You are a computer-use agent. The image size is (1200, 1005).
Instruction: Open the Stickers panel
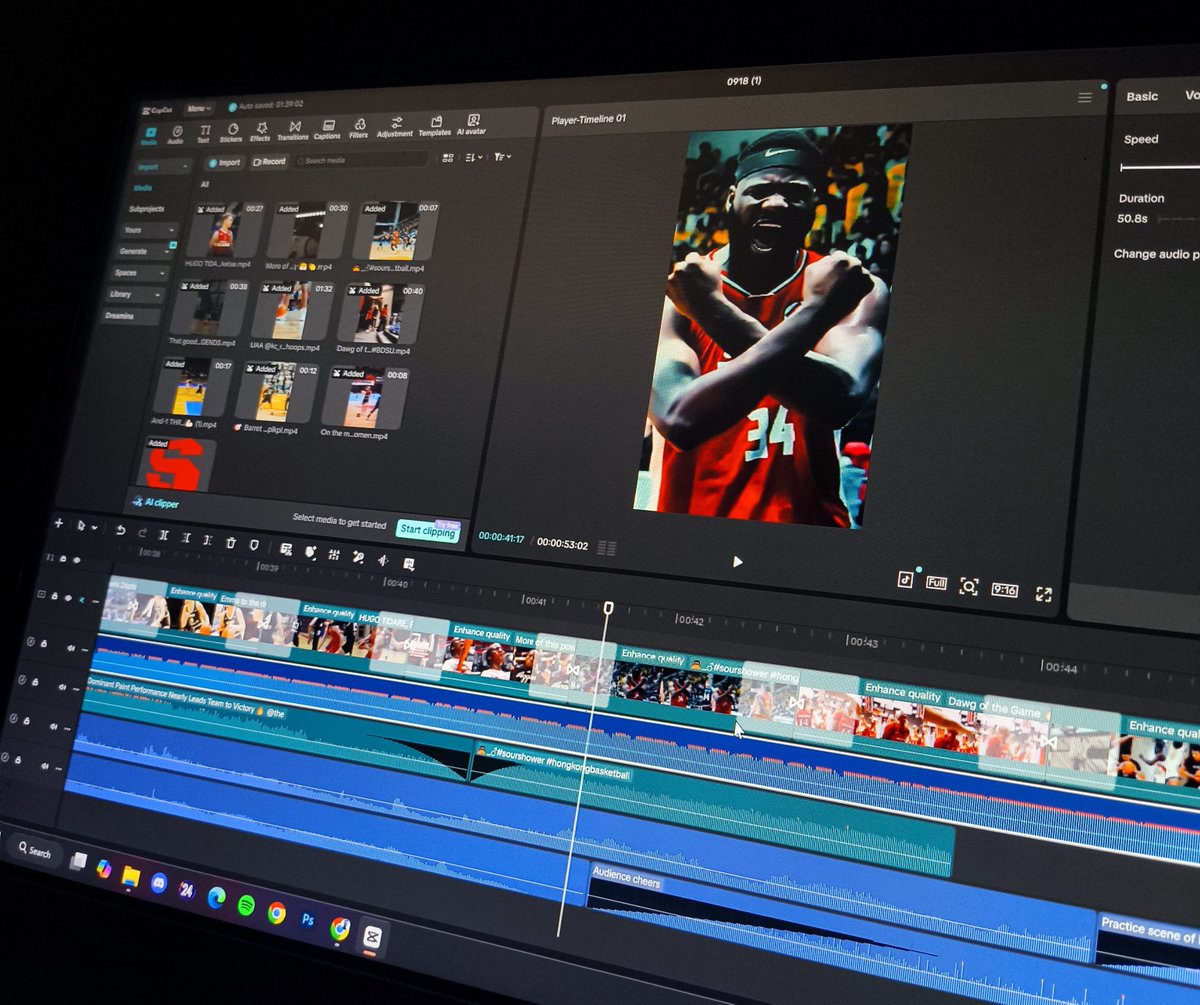coord(231,133)
